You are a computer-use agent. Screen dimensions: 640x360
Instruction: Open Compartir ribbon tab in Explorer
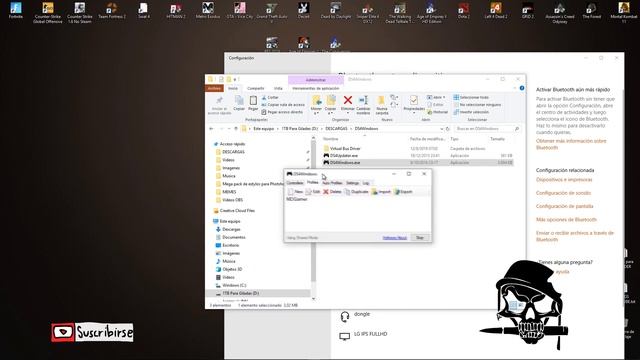pyautogui.click(x=256, y=88)
